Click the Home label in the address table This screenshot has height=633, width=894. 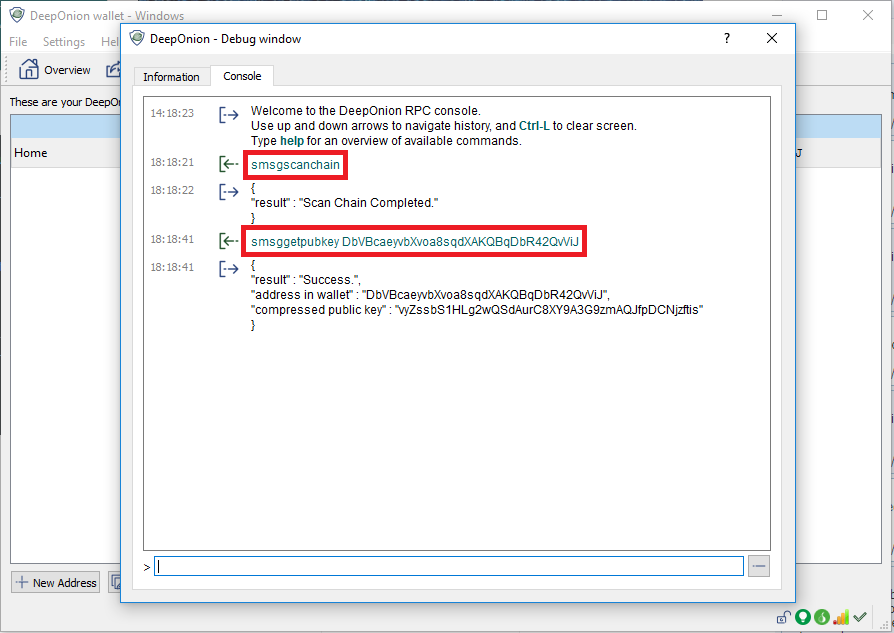tap(31, 153)
